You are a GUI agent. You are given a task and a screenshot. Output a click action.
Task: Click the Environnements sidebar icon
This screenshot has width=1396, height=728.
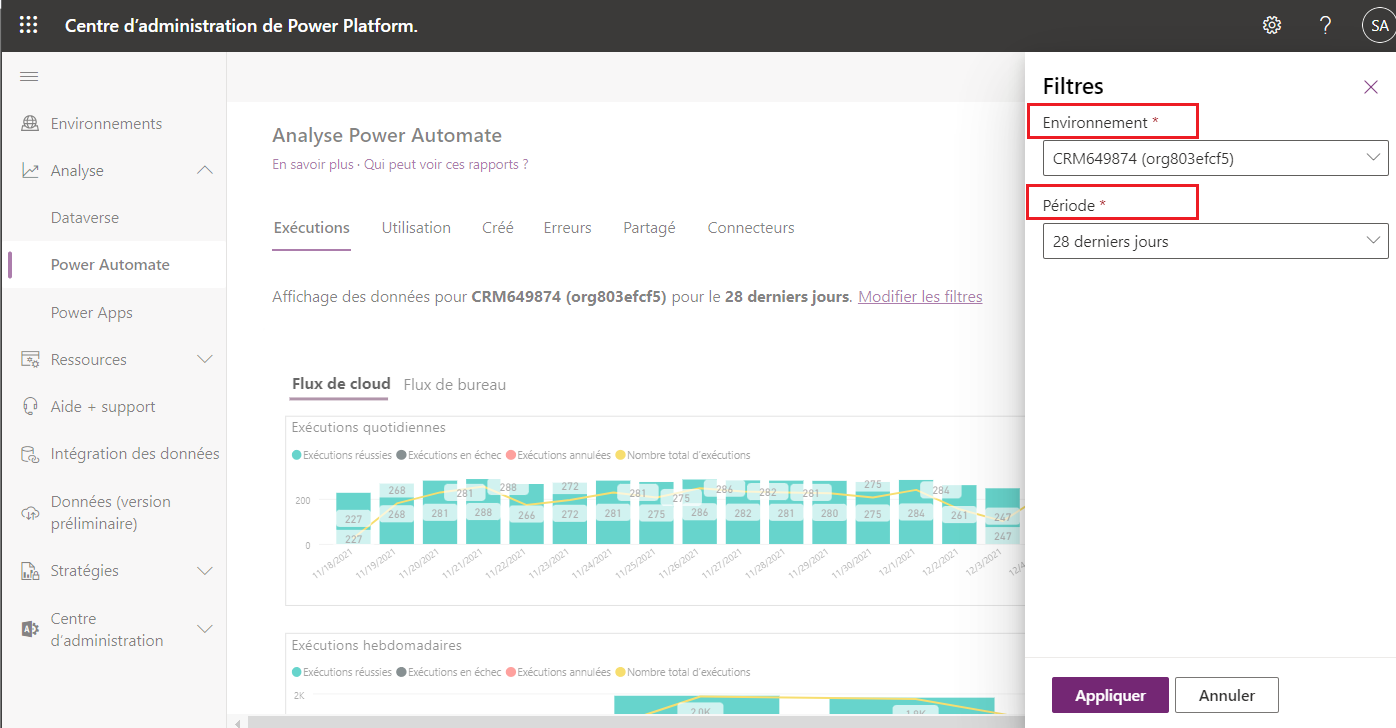tap(30, 124)
